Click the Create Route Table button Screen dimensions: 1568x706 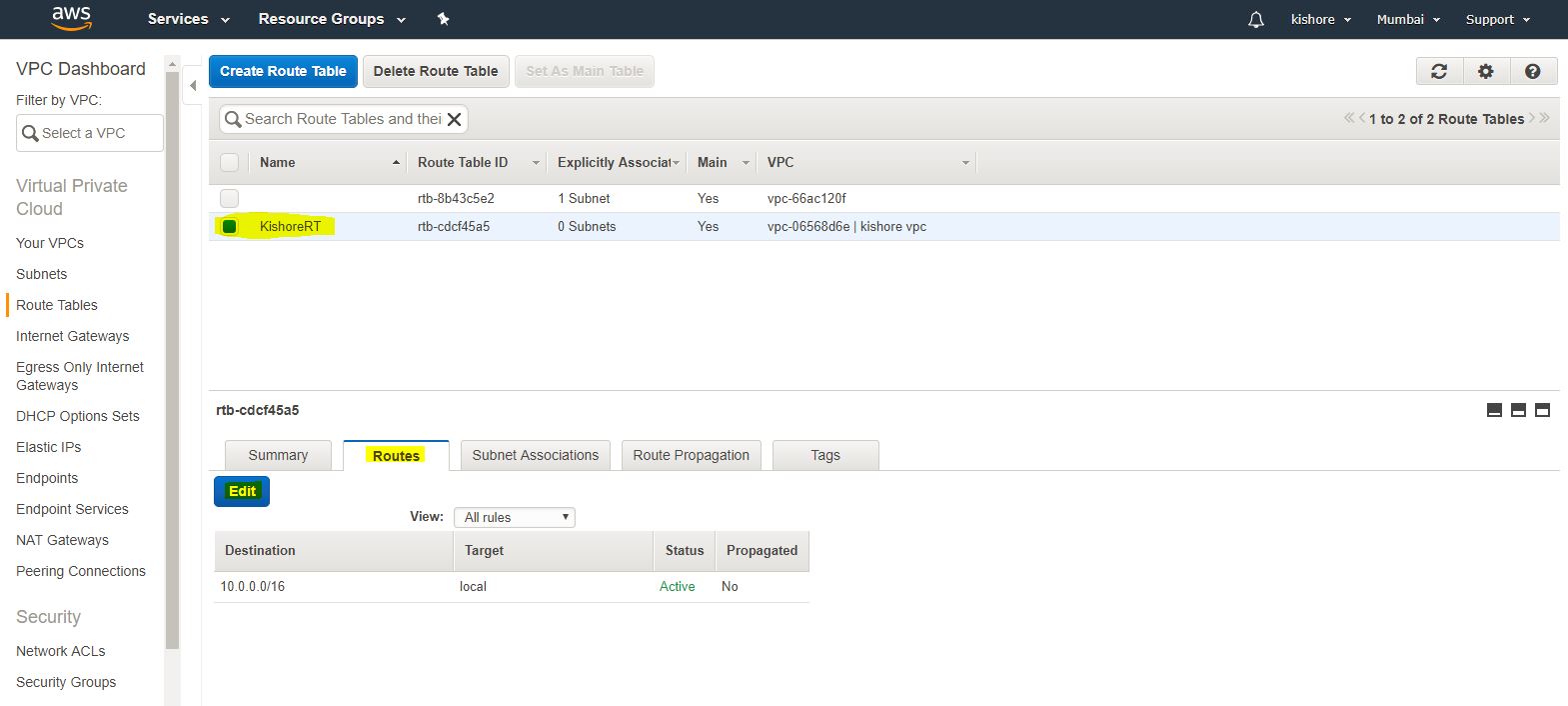point(283,71)
